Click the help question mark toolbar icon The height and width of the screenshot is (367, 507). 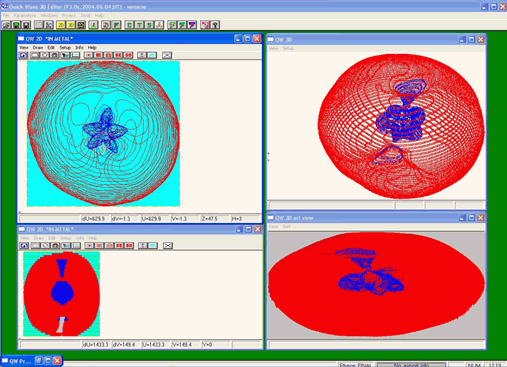(215, 25)
